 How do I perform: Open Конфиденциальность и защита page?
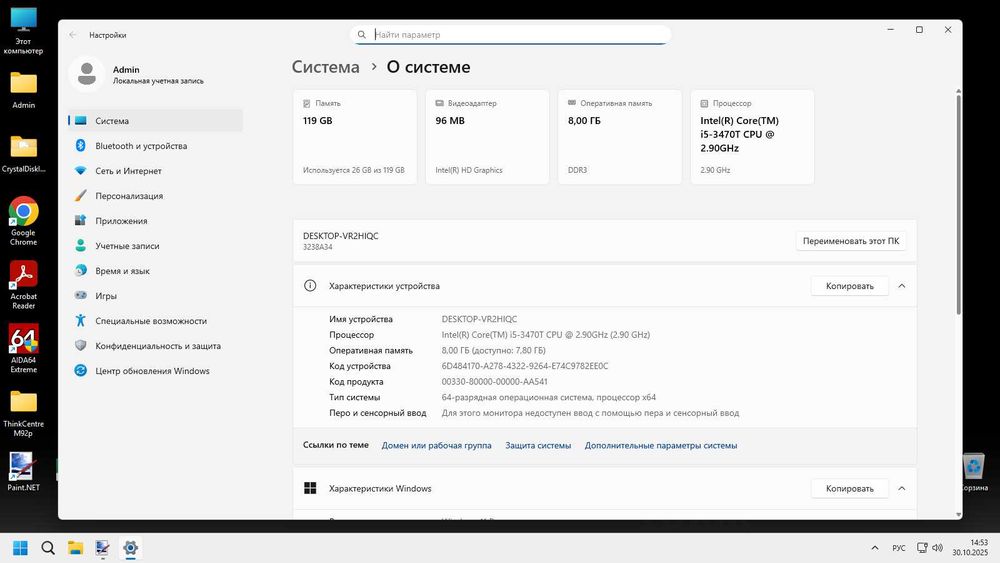click(158, 346)
